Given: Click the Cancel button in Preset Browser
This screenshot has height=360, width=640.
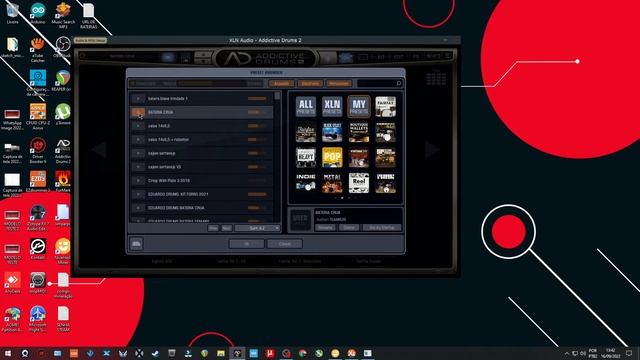Looking at the screenshot, I should click(284, 244).
